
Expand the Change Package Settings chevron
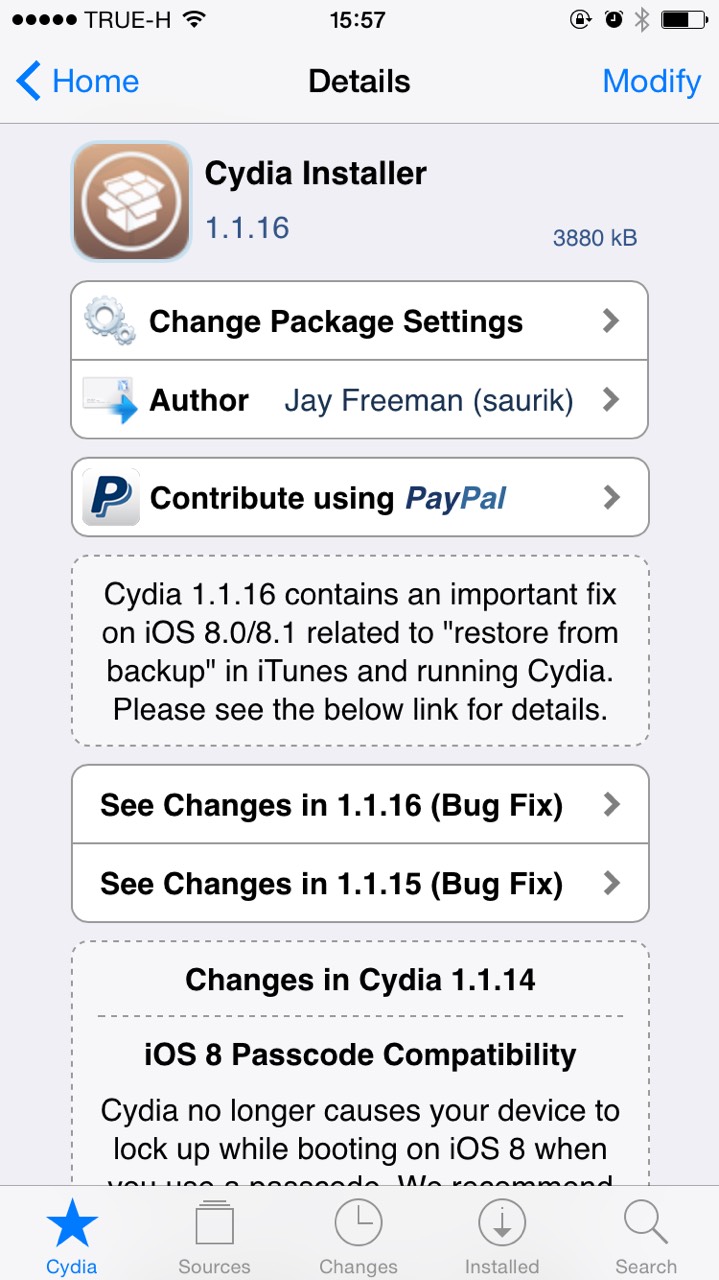612,322
